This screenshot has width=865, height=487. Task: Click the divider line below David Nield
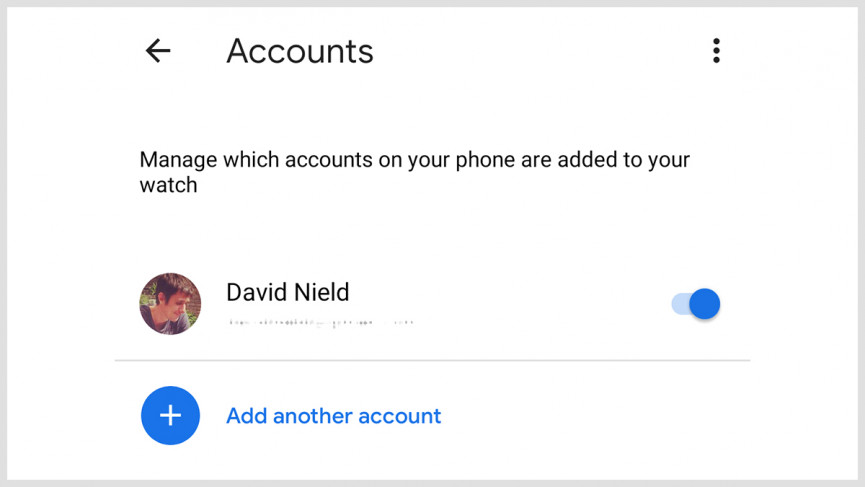pos(432,360)
